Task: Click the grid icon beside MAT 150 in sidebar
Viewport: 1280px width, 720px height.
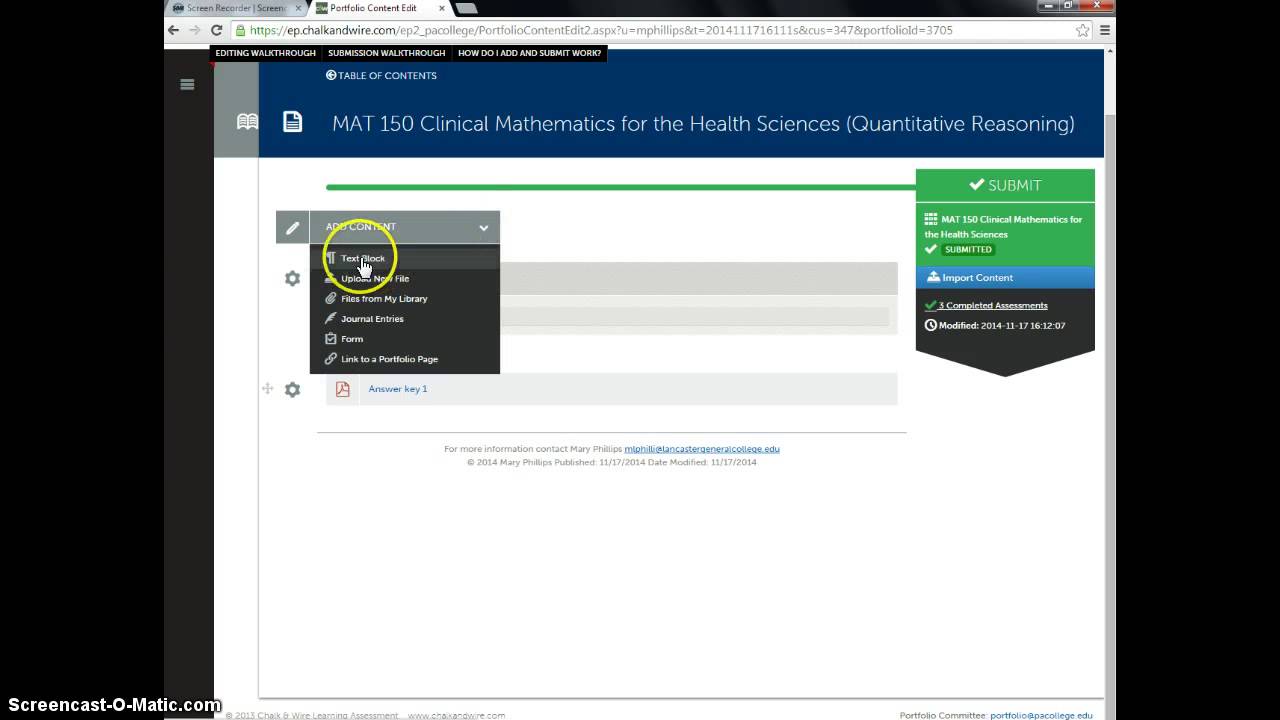Action: coord(931,219)
